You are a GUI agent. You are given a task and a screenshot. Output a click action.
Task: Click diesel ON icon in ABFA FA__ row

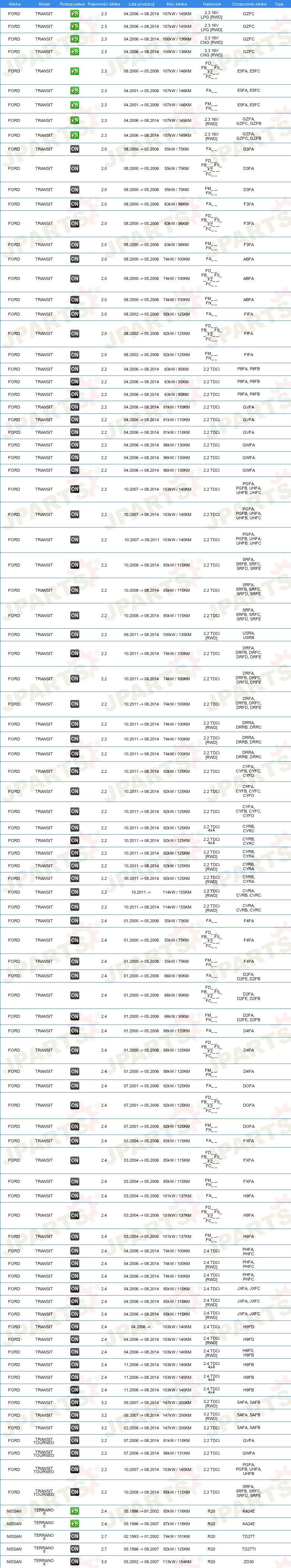74,259
